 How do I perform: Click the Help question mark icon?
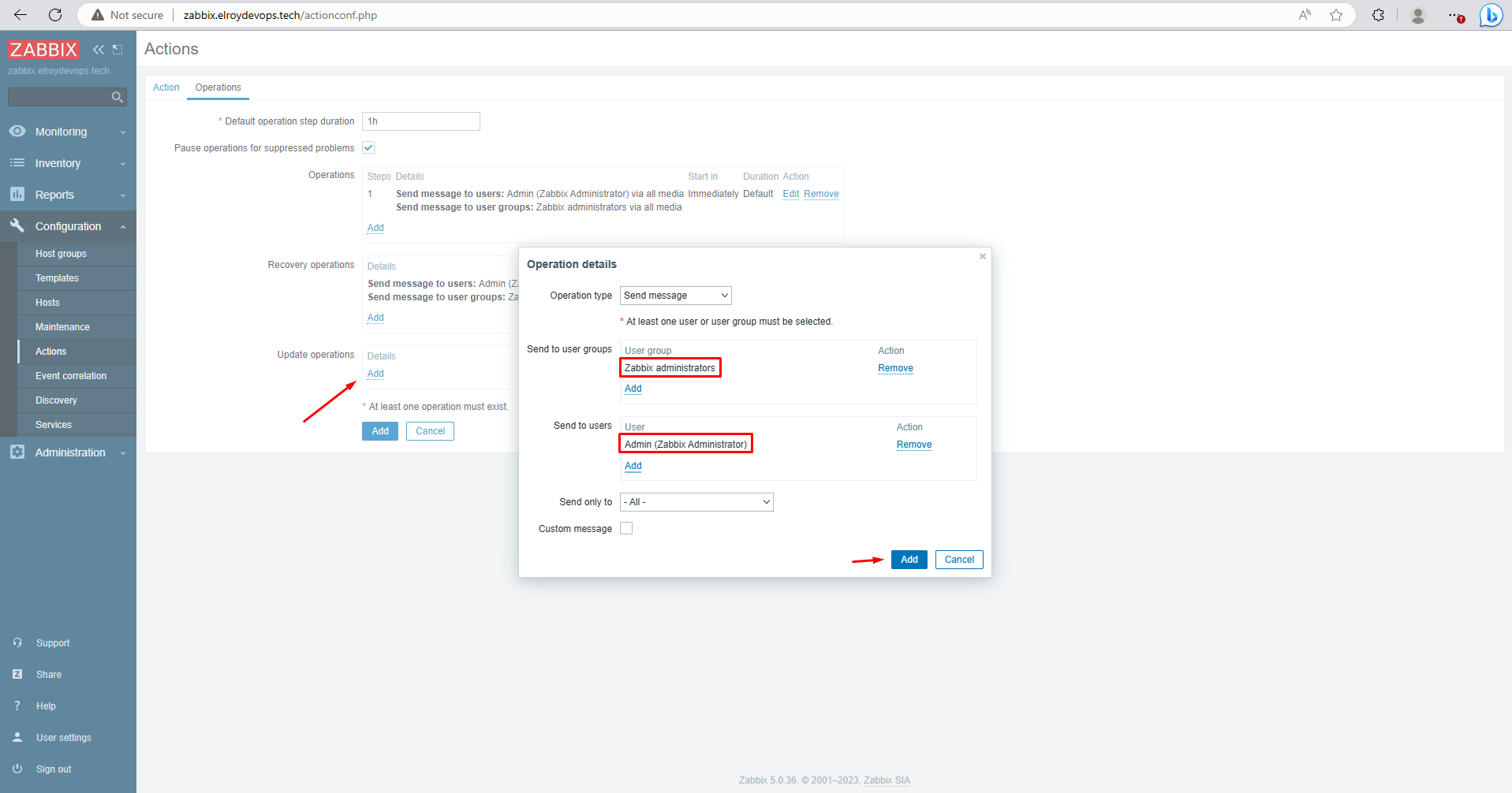[17, 706]
